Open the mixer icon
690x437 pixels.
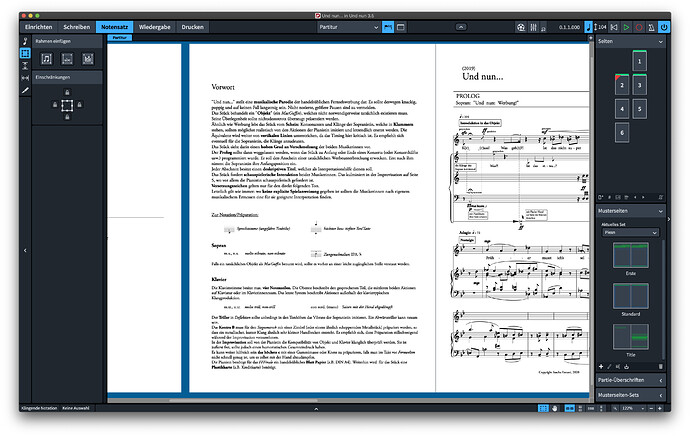click(533, 27)
